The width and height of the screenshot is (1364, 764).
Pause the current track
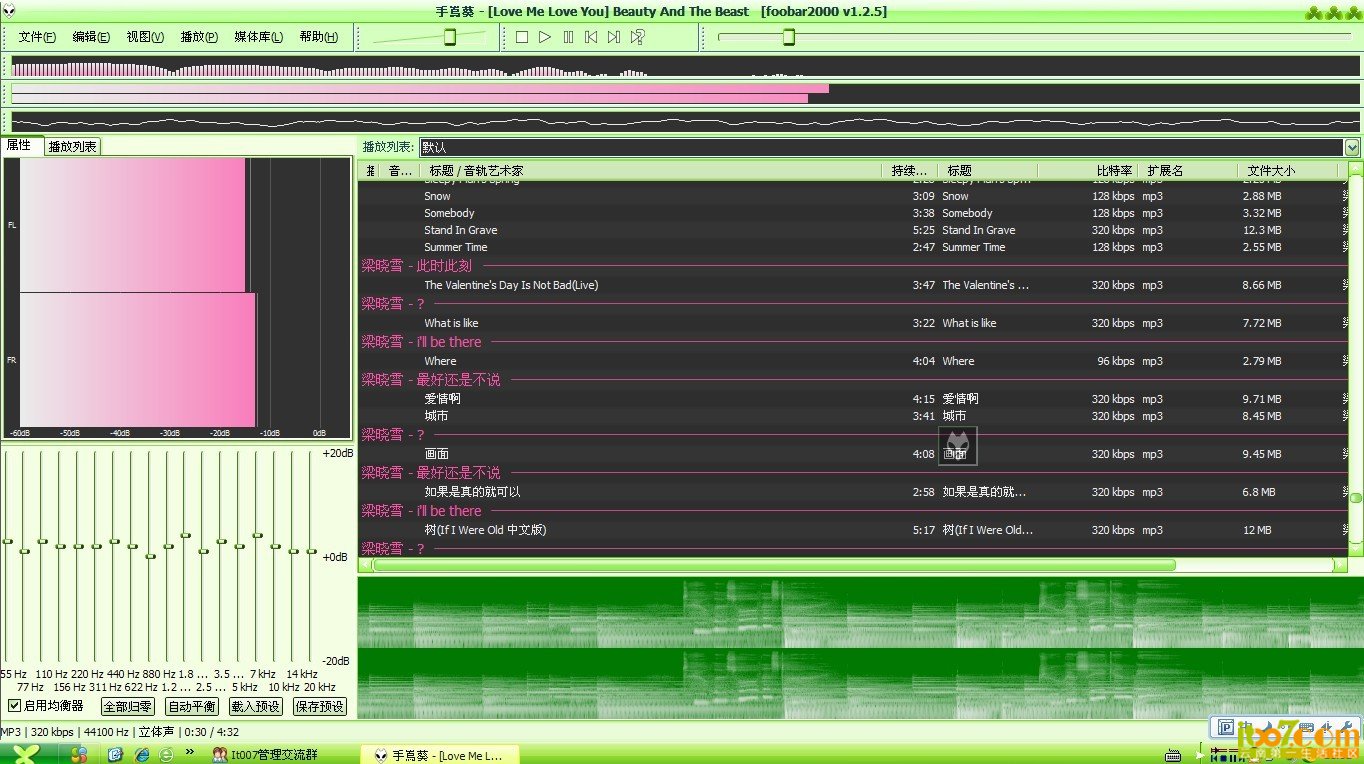point(568,37)
